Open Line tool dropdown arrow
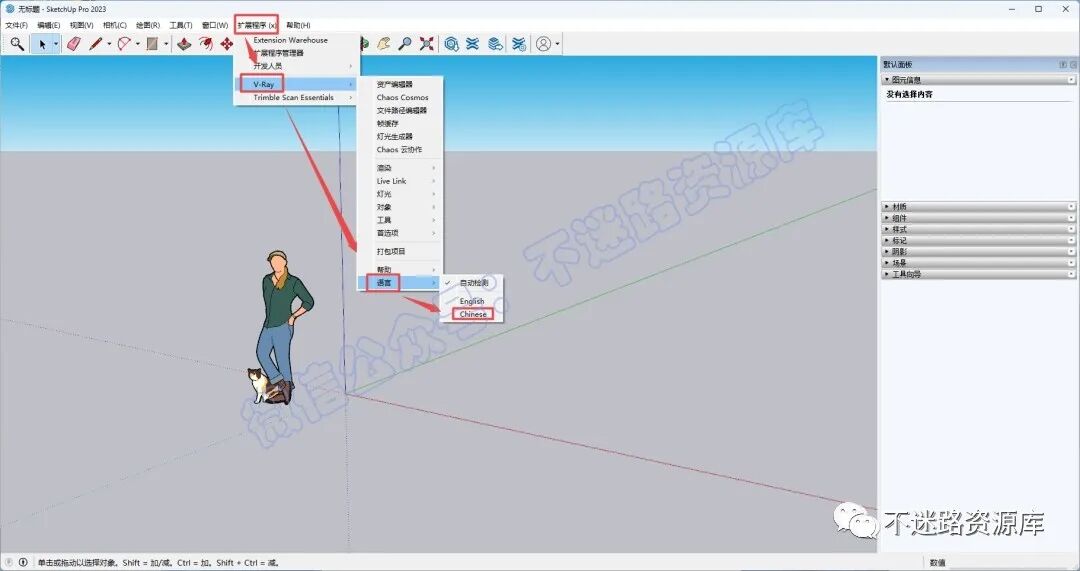The image size is (1080, 571). (x=109, y=44)
